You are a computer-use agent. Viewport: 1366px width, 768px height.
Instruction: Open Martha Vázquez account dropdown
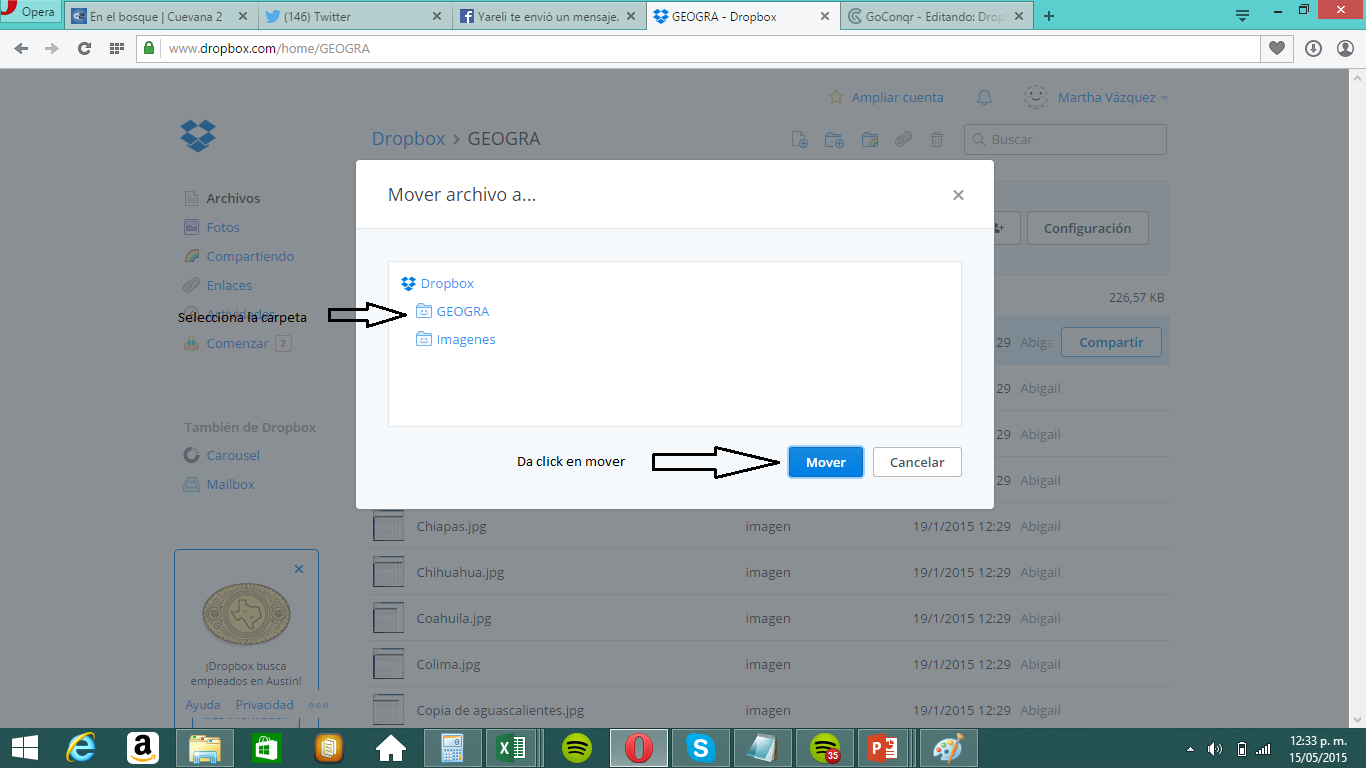pyautogui.click(x=1113, y=97)
